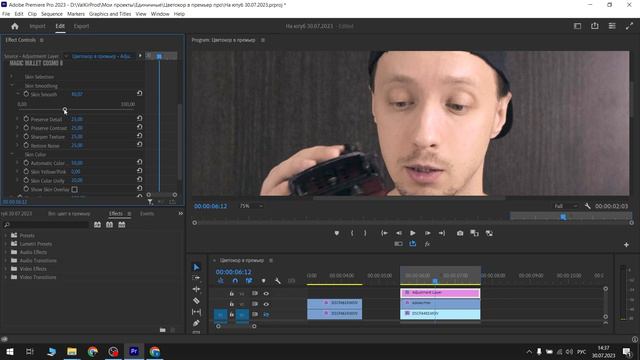Expand the Video Effects folder
The height and width of the screenshot is (360, 640).
click(x=6, y=269)
